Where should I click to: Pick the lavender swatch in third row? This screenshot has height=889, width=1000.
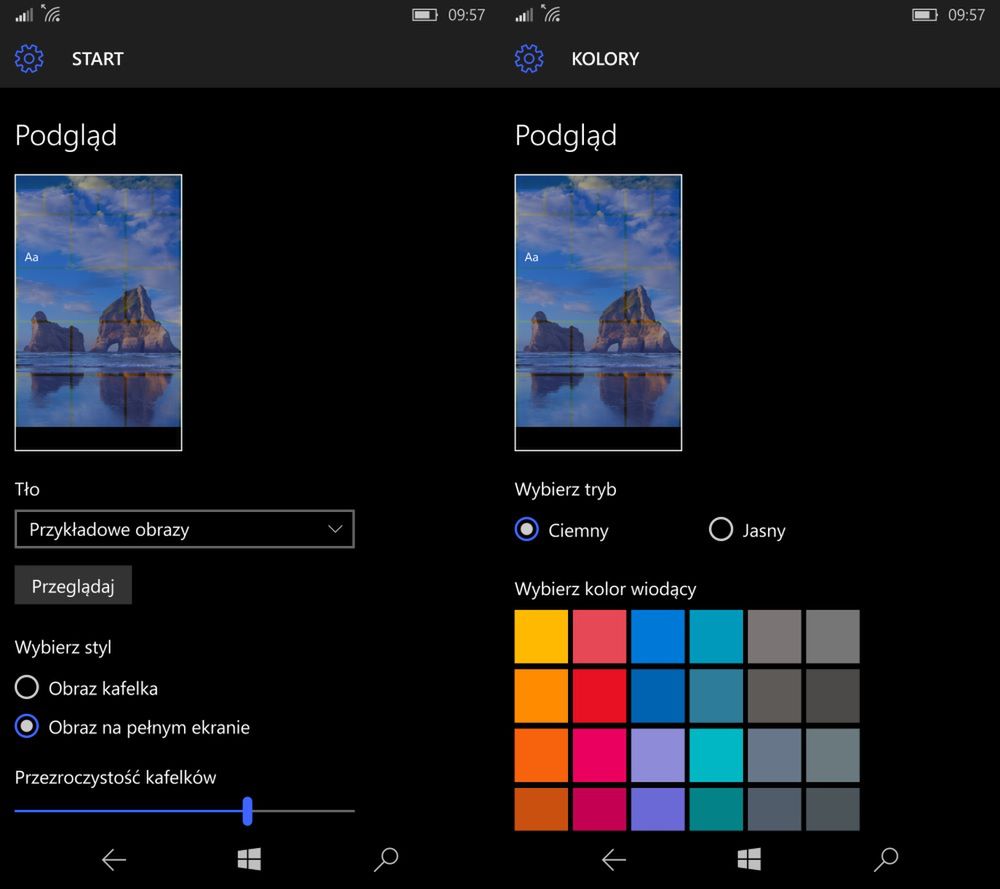(x=658, y=755)
